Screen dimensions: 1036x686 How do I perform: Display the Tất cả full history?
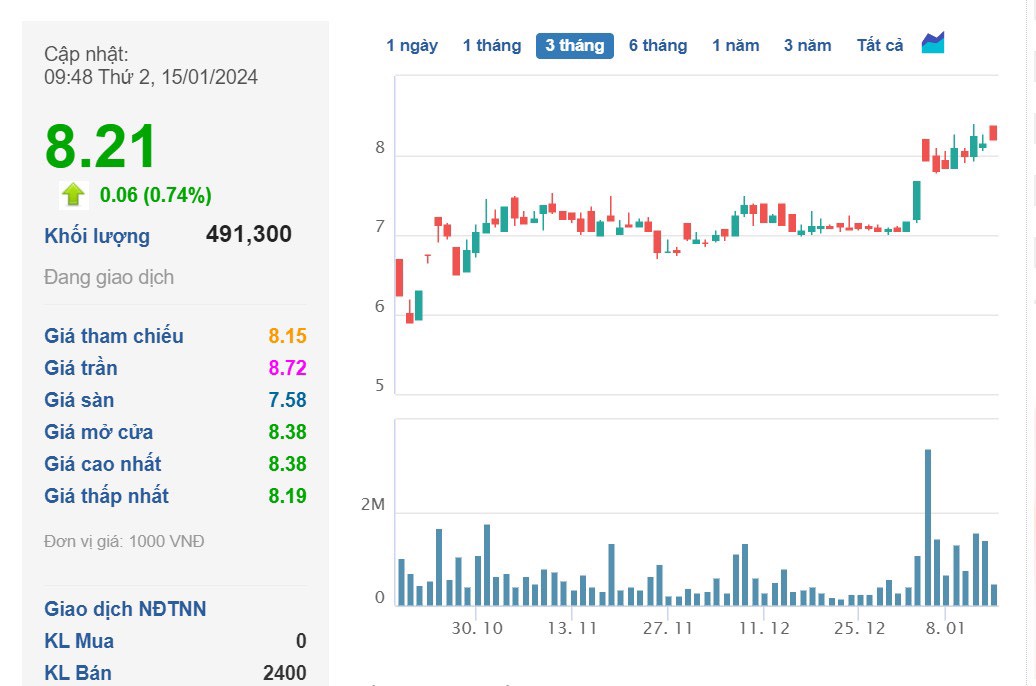click(x=879, y=45)
